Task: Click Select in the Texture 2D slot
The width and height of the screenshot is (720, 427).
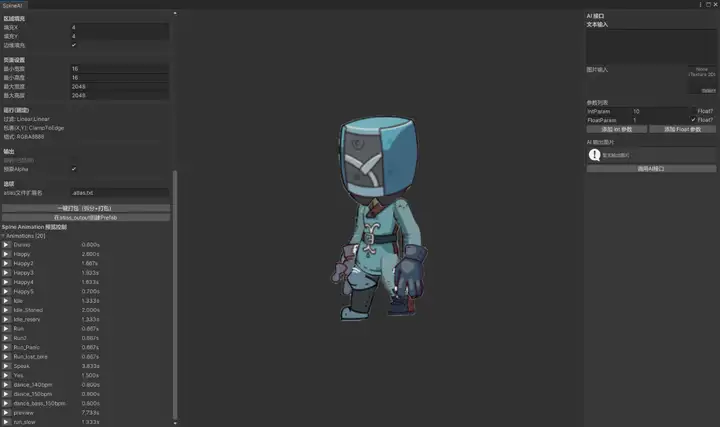Action: [x=708, y=90]
